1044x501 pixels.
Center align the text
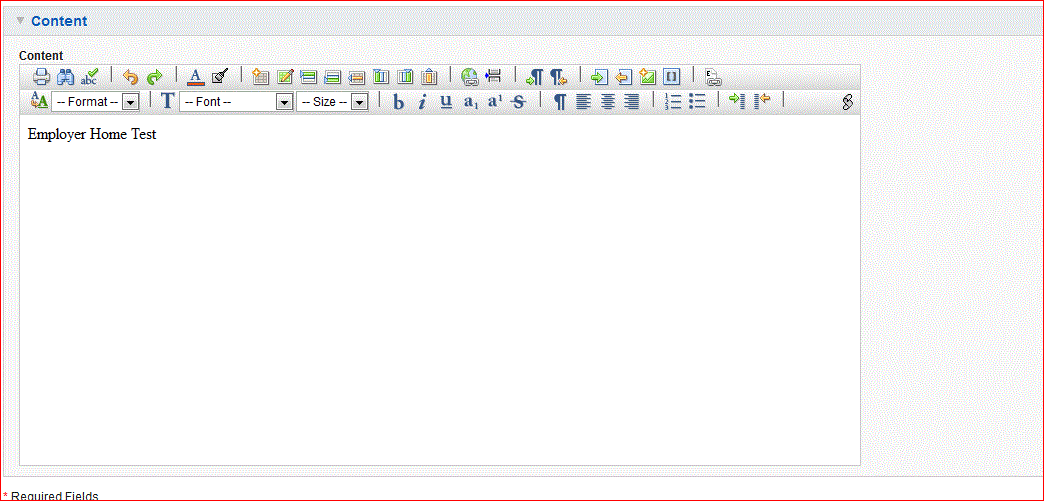pos(607,102)
